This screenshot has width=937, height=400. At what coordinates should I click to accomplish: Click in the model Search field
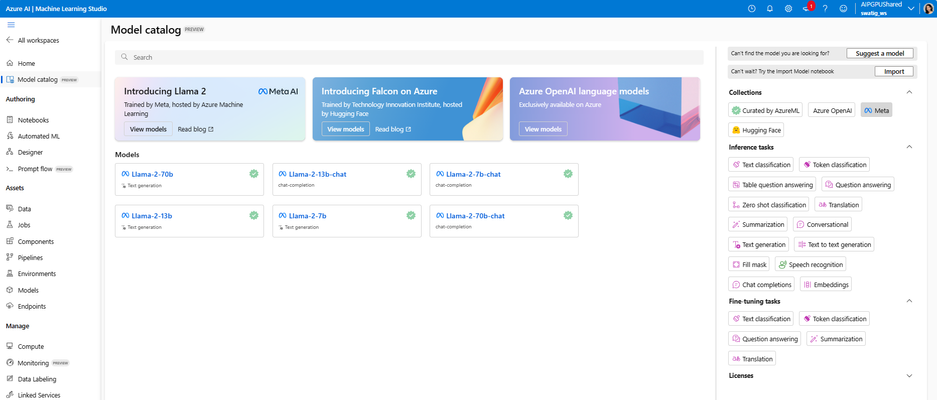pos(409,57)
